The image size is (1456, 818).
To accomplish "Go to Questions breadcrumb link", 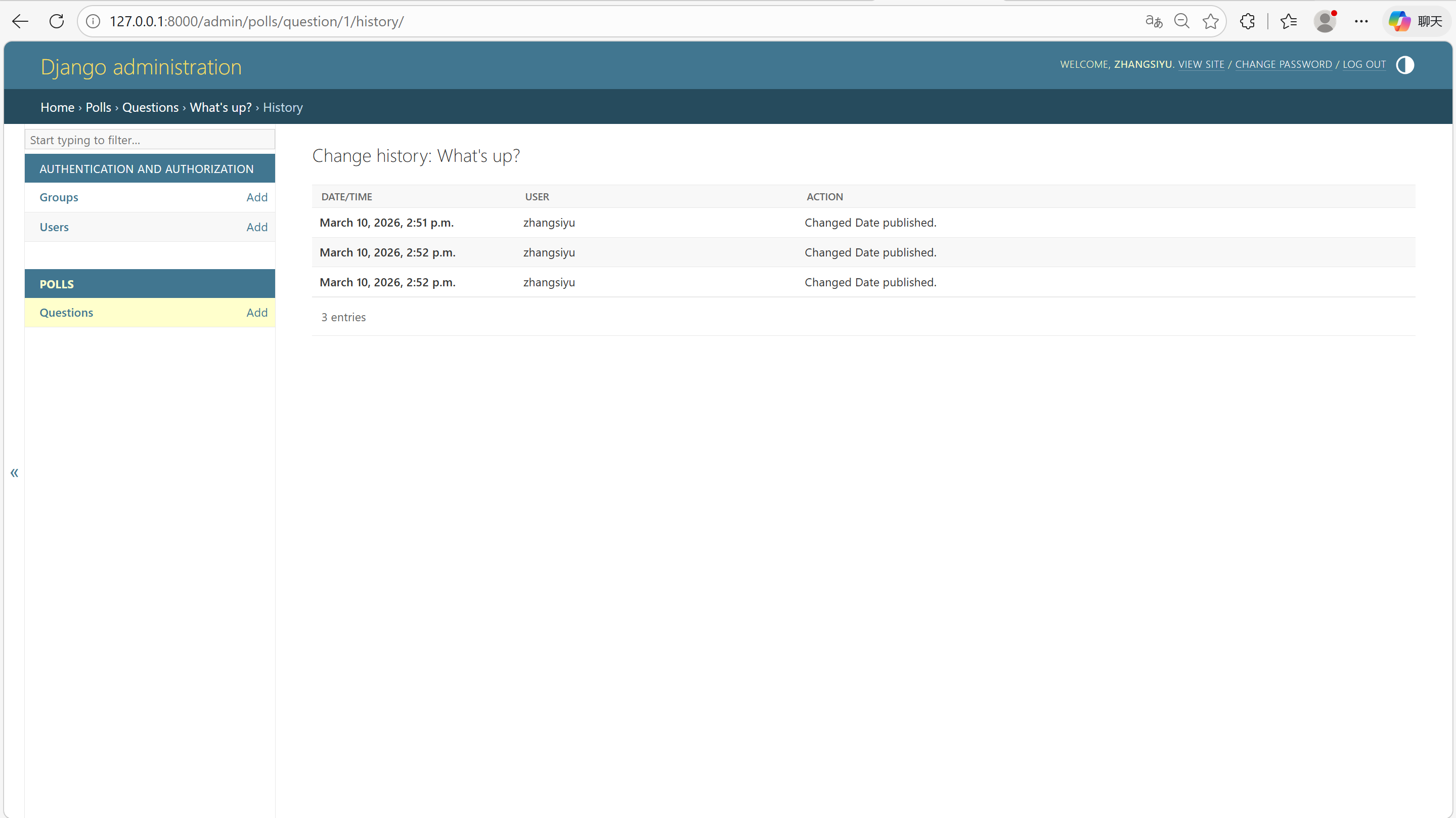I will point(150,107).
